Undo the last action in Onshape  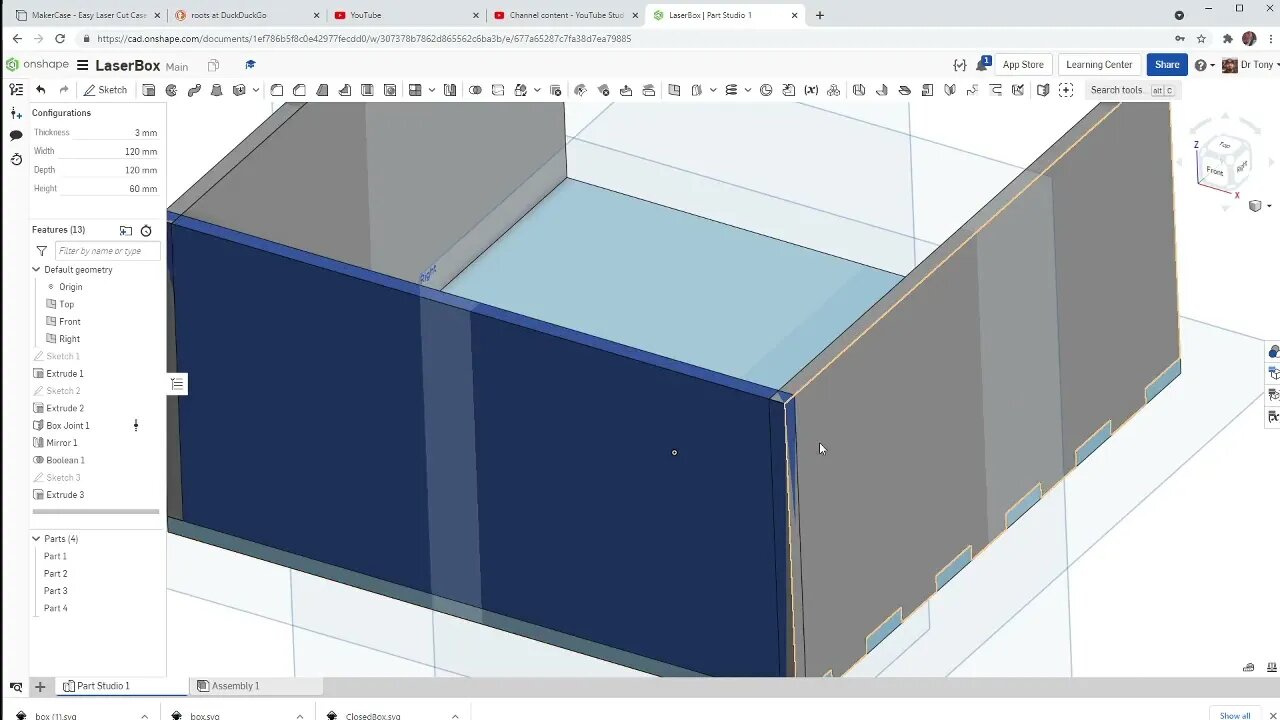tap(40, 90)
